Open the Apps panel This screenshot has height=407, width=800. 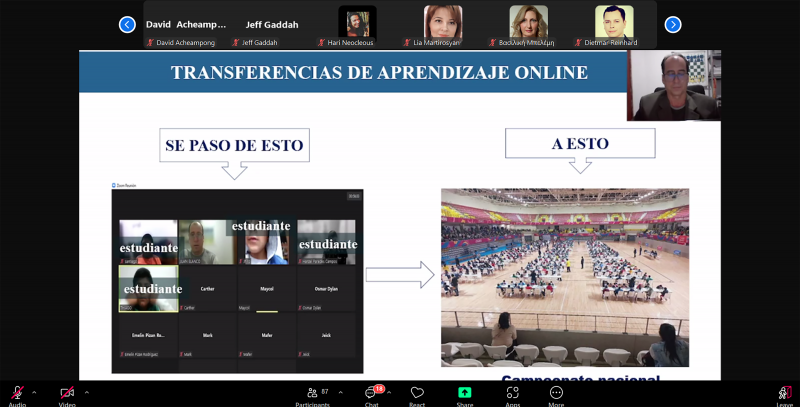512,393
